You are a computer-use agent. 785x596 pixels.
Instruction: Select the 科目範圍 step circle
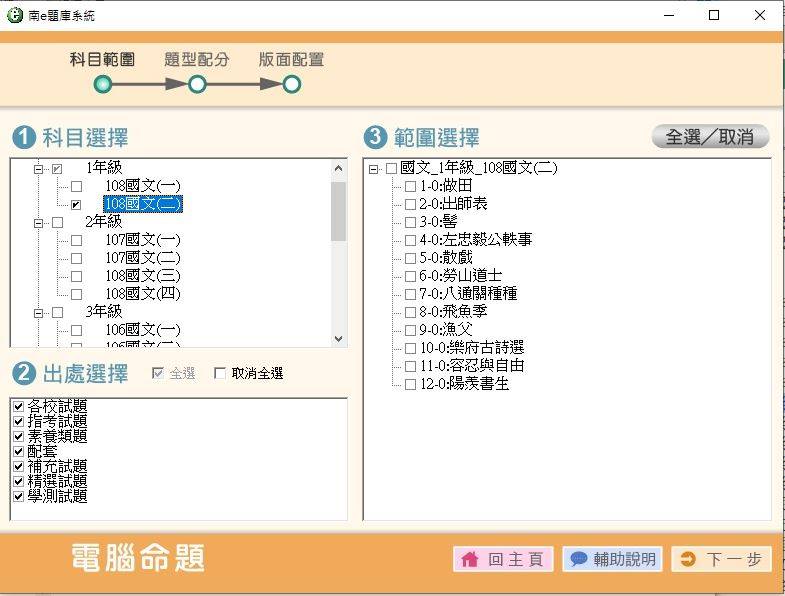click(x=103, y=85)
